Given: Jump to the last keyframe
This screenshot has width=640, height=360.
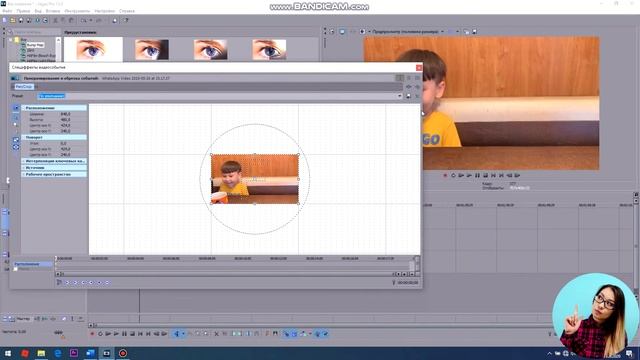Looking at the screenshot, I should (91, 282).
